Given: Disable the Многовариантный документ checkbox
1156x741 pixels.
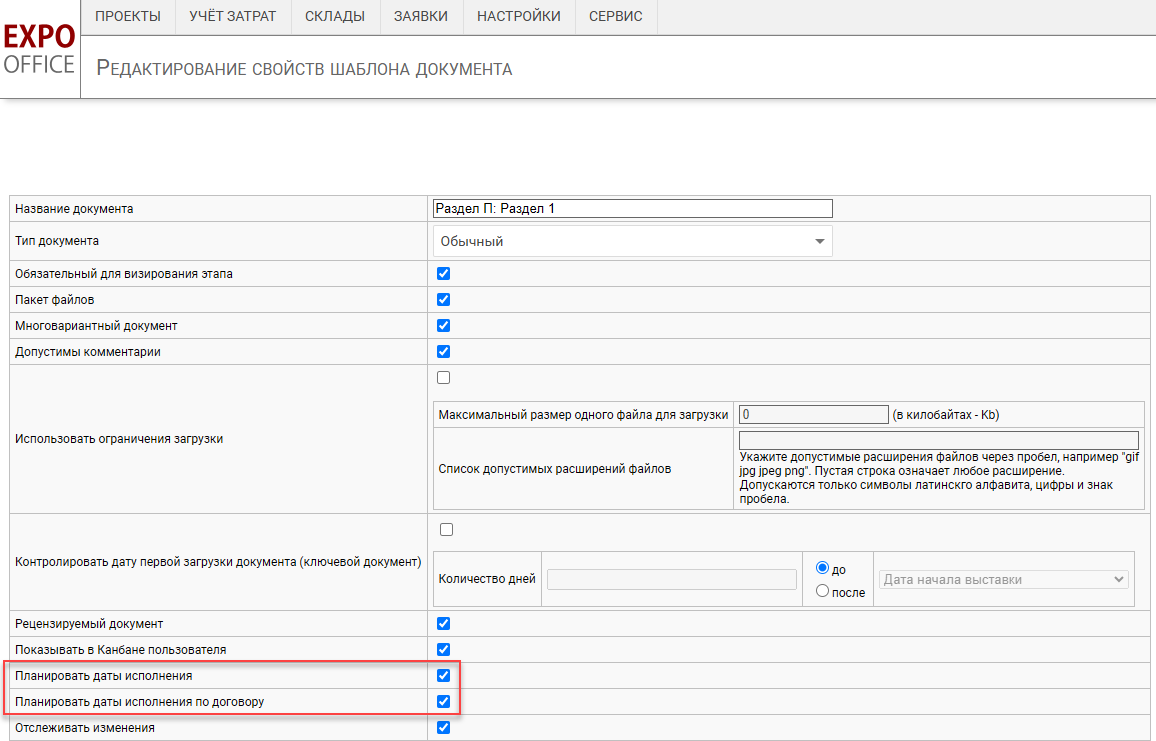Looking at the screenshot, I should (444, 326).
